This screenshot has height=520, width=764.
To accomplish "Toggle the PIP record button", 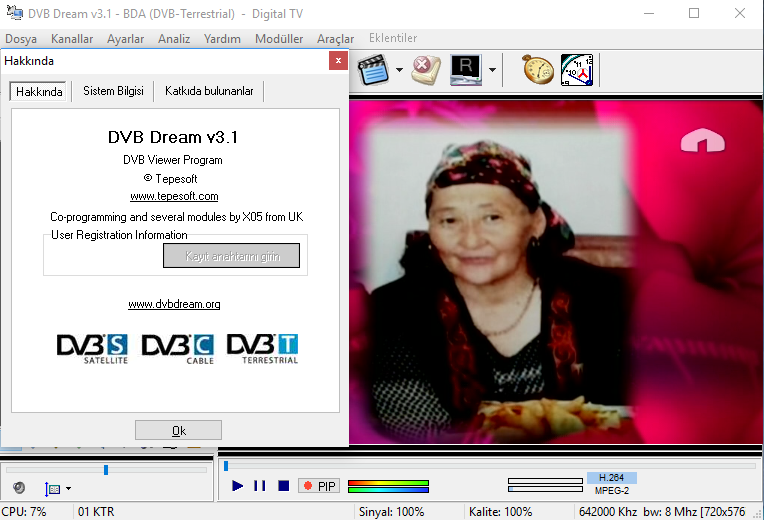I will click(x=319, y=486).
